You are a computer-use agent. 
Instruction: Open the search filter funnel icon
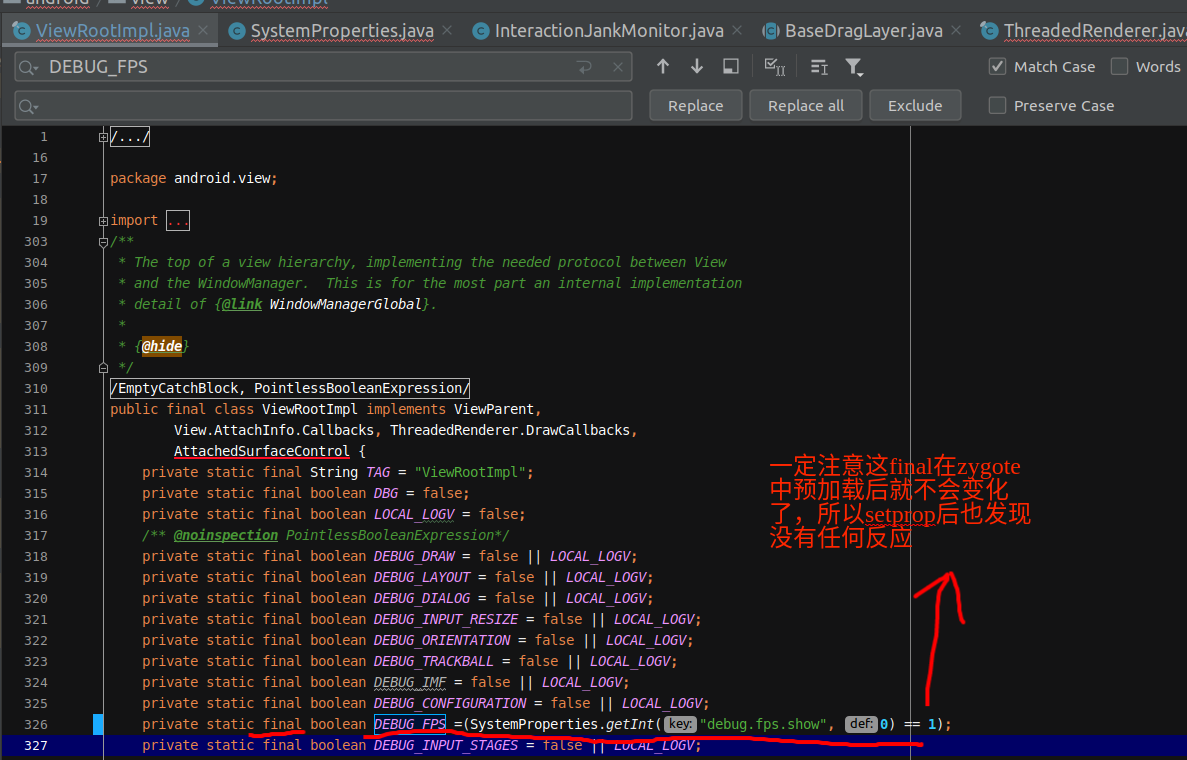[x=854, y=67]
